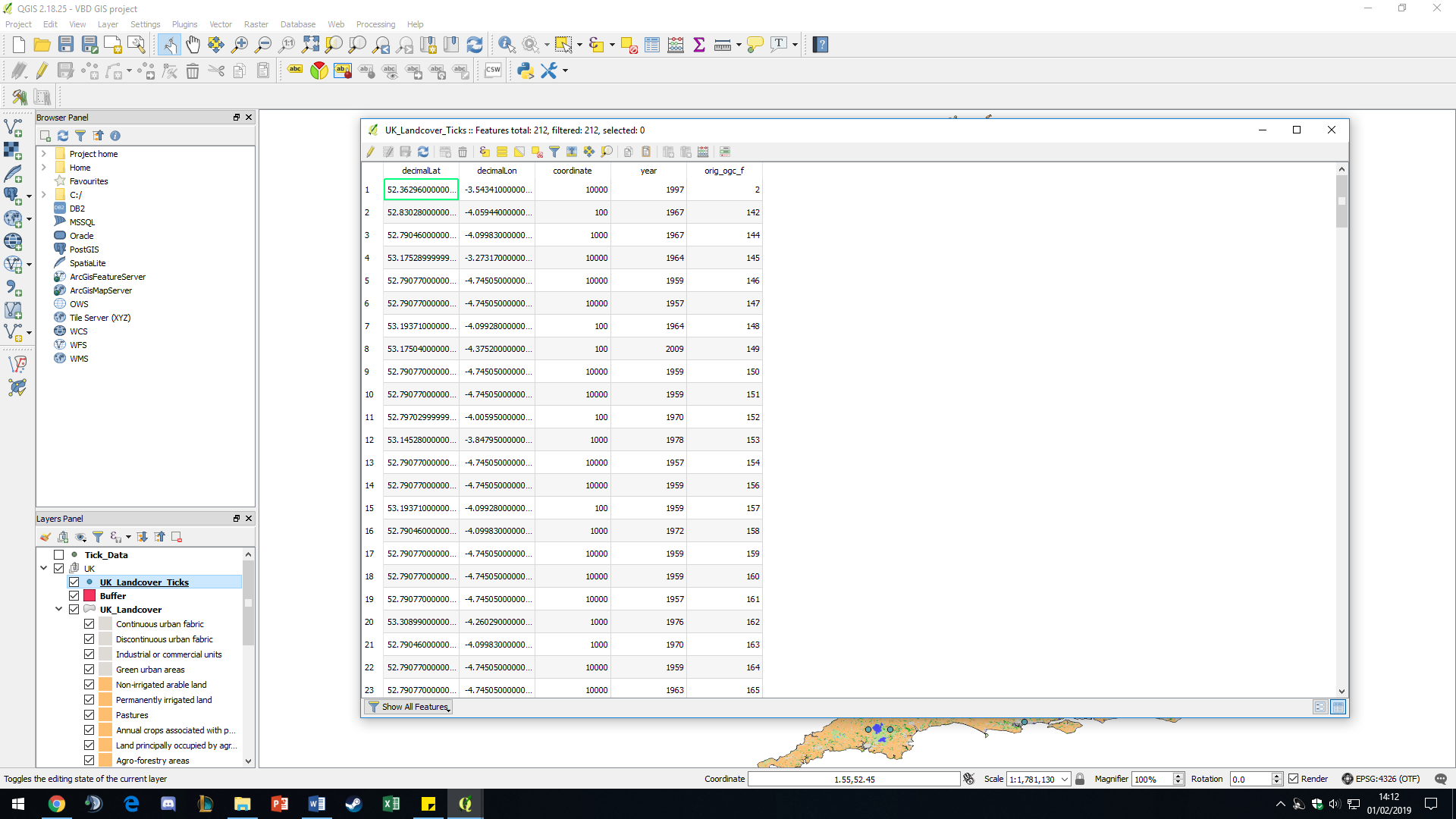This screenshot has height=819, width=1456.
Task: Zoom map to the selected rows
Action: 607,152
